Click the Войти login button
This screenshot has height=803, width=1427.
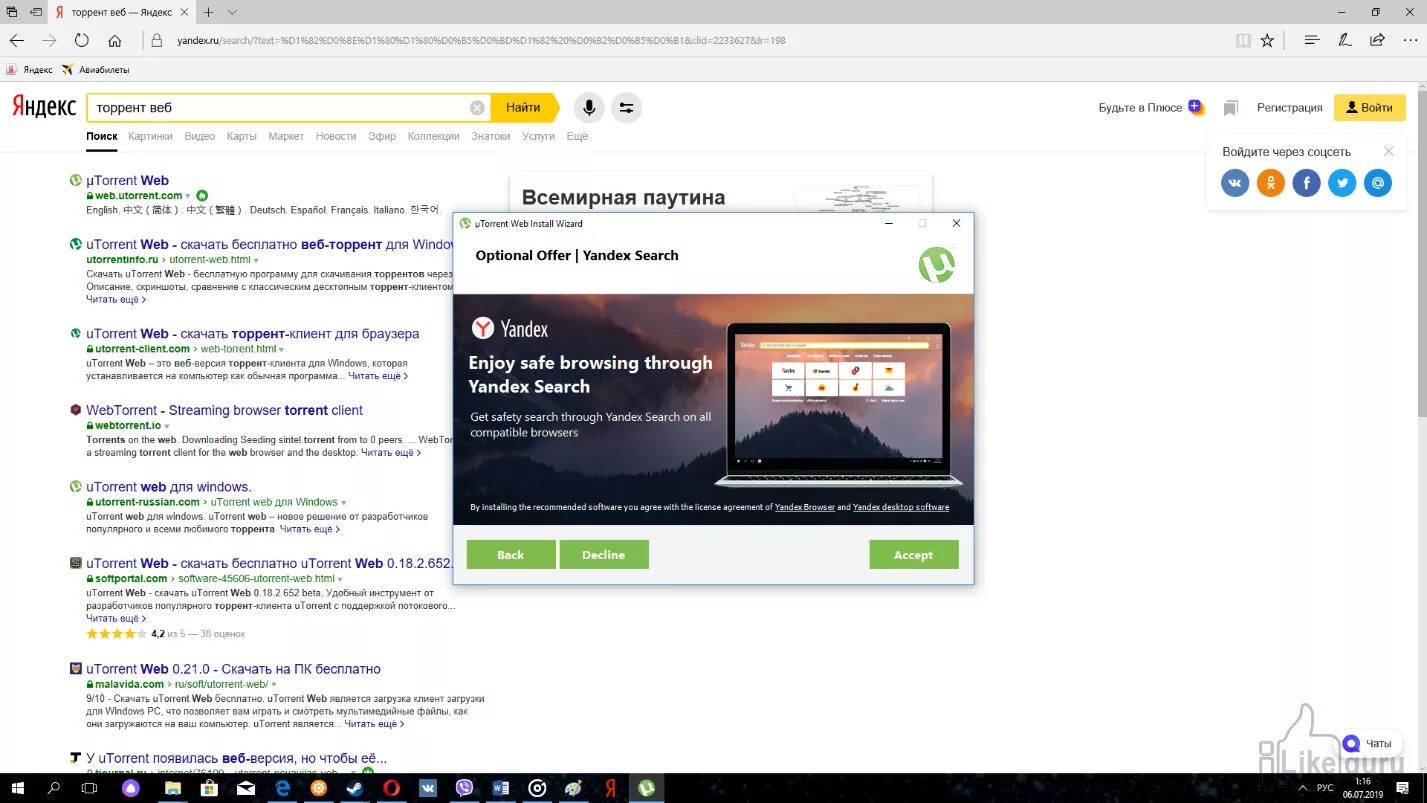[x=1369, y=107]
